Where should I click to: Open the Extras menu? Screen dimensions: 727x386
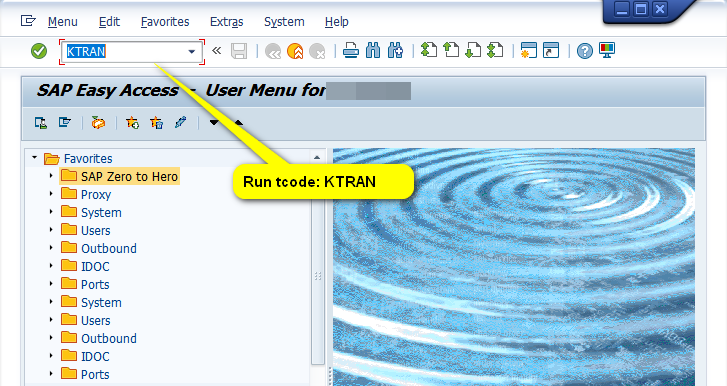[x=226, y=22]
